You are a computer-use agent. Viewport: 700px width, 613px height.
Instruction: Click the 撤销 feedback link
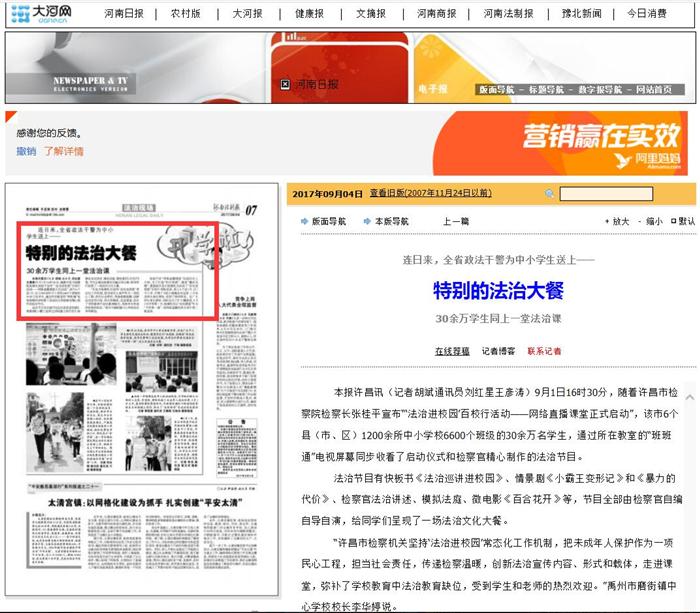click(26, 151)
